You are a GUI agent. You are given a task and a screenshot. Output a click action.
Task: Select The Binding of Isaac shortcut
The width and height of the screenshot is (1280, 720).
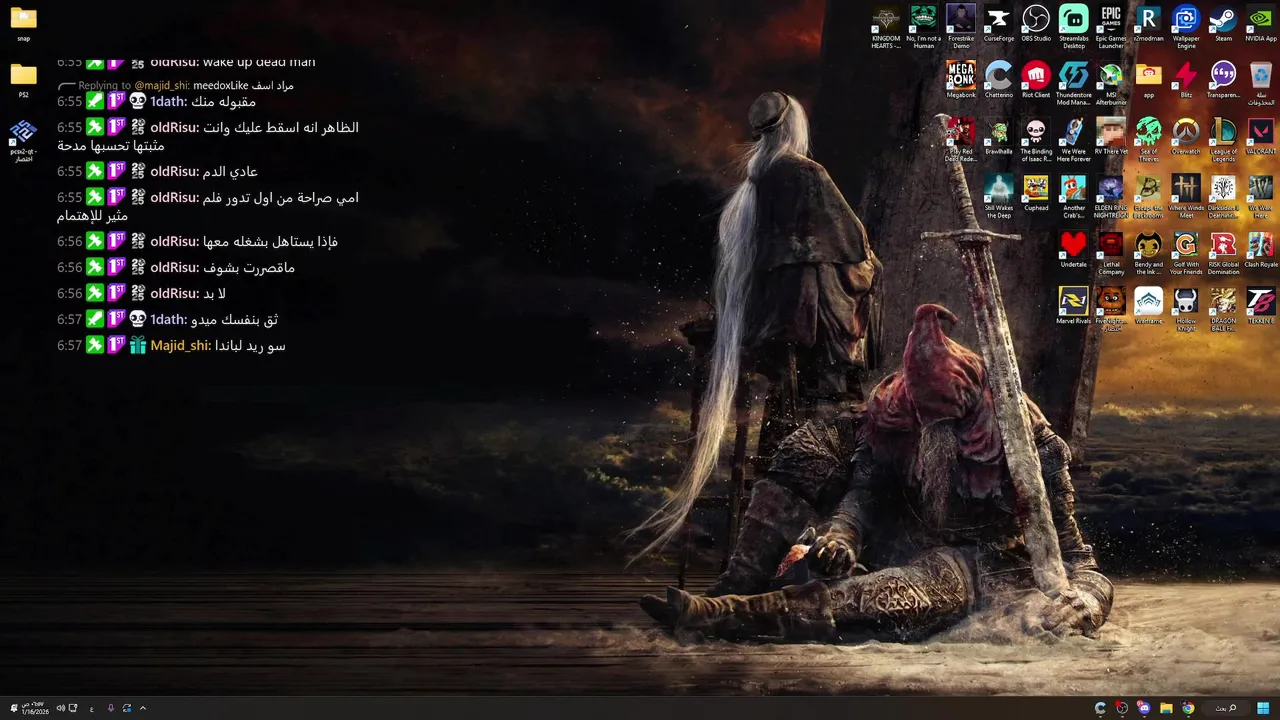pos(1036,139)
